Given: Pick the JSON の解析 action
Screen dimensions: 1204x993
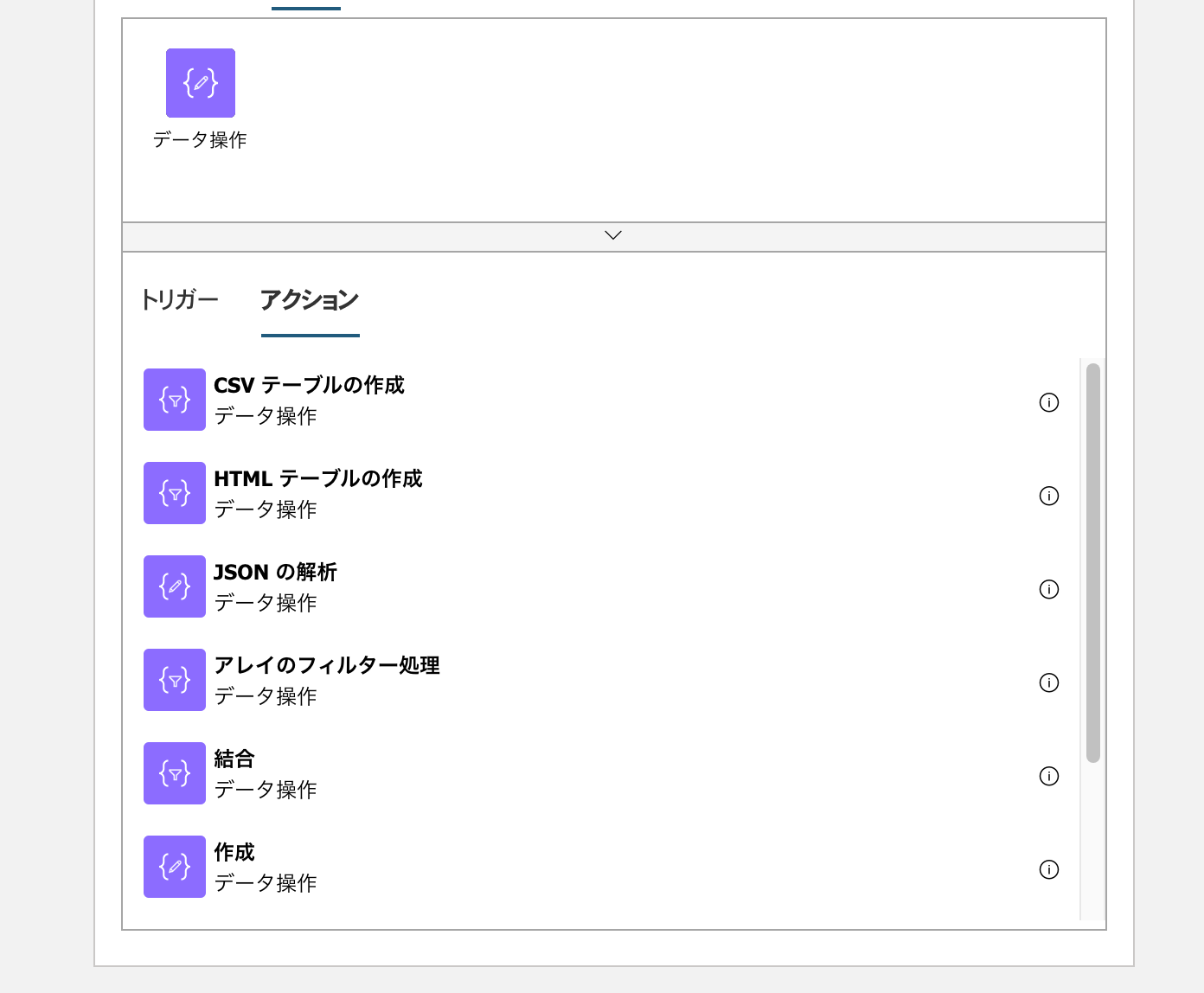Looking at the screenshot, I should [x=602, y=586].
